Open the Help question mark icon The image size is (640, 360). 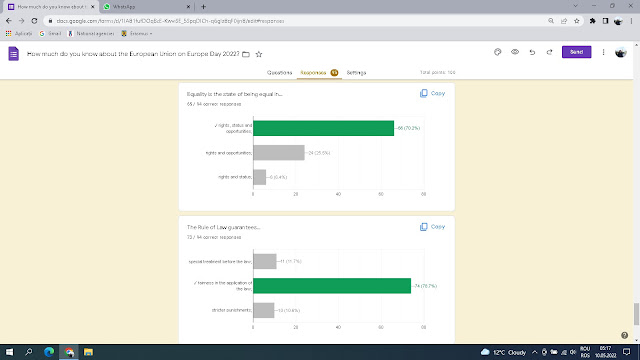(x=624, y=335)
